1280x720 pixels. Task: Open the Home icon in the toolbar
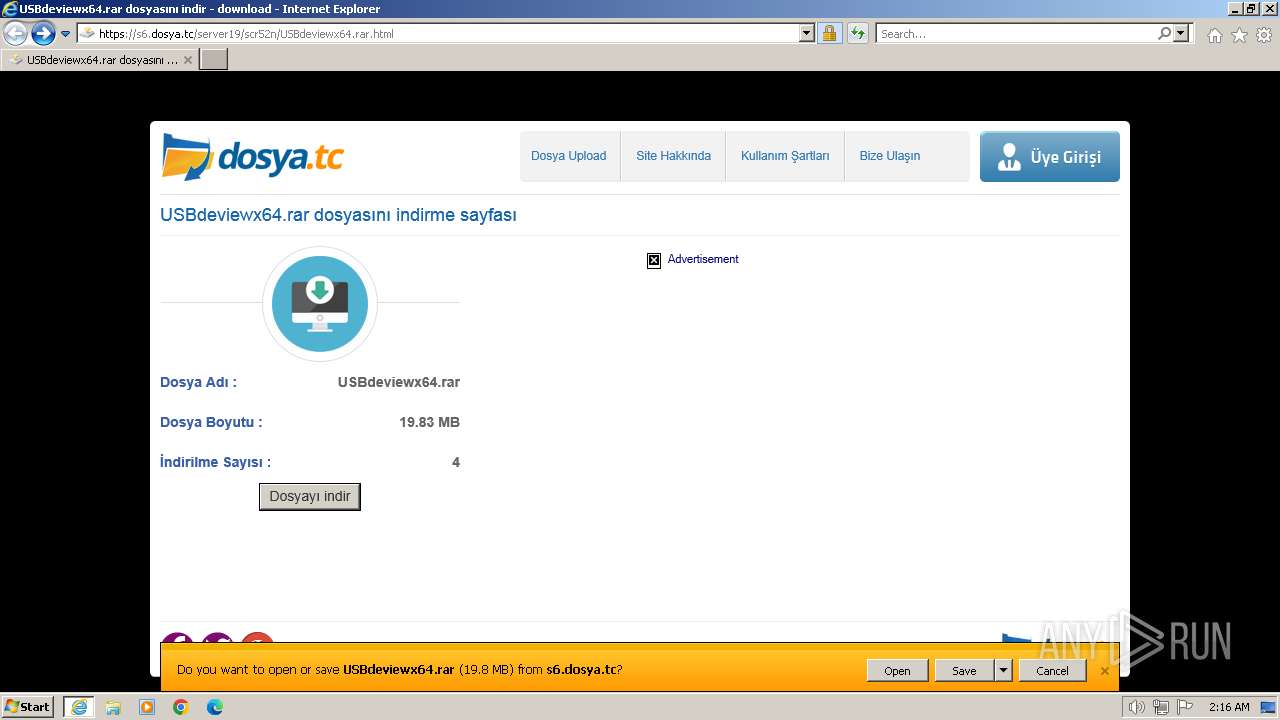click(1214, 35)
